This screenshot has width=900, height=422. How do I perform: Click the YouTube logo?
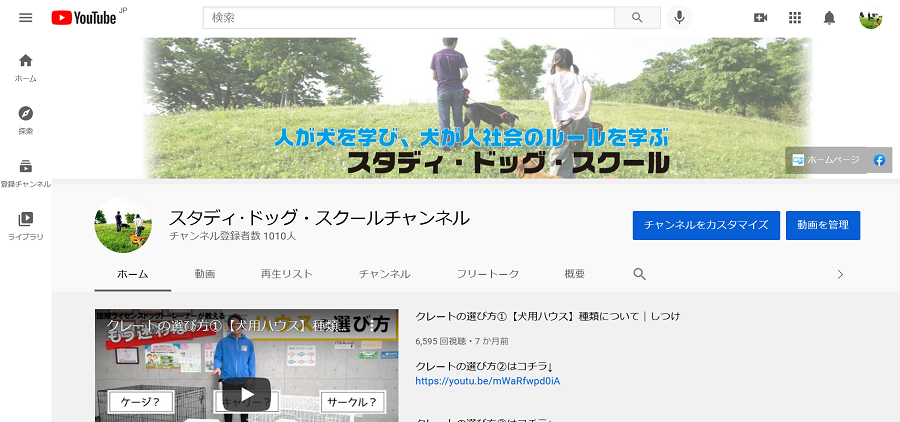tap(84, 18)
